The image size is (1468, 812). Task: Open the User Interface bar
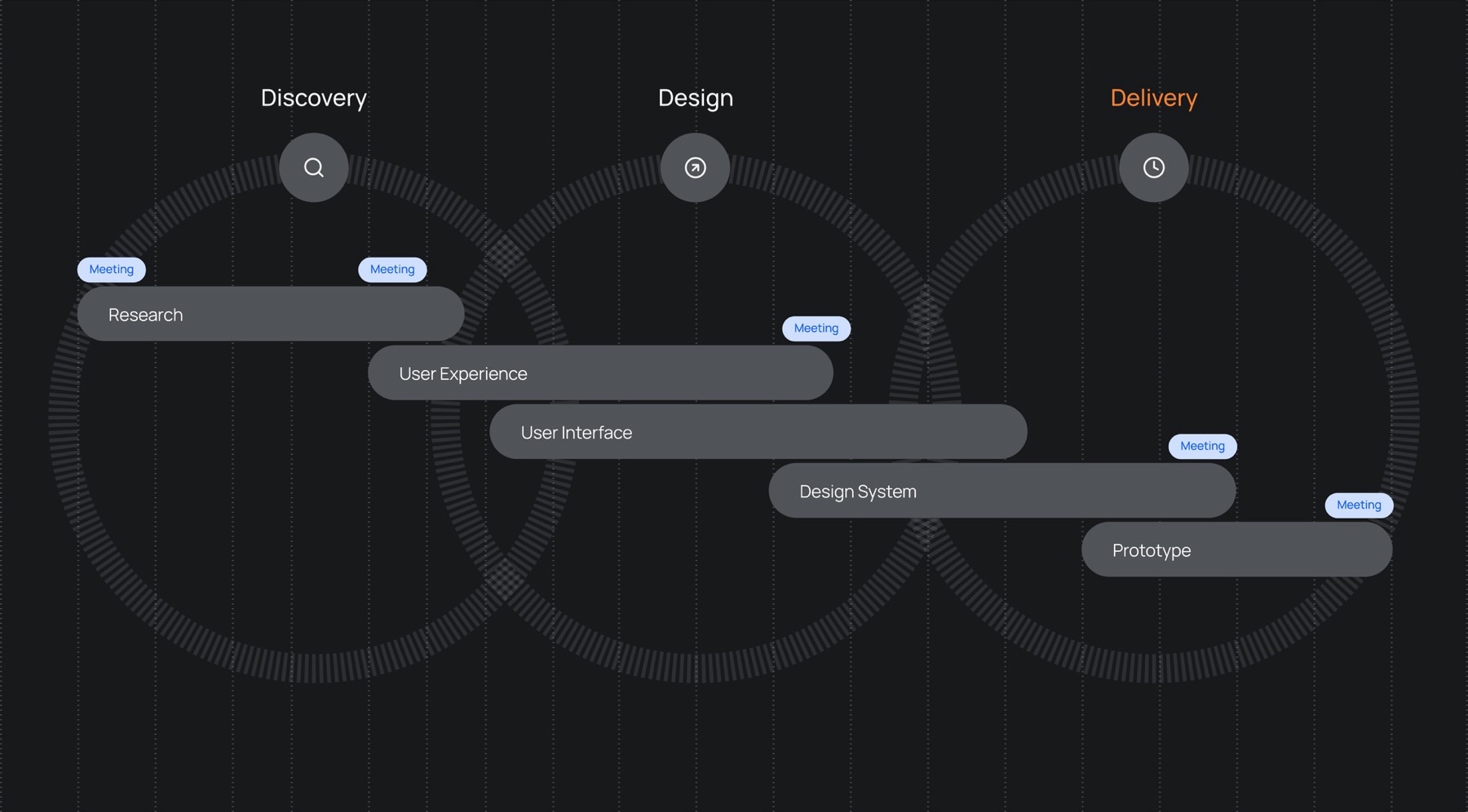click(x=758, y=432)
